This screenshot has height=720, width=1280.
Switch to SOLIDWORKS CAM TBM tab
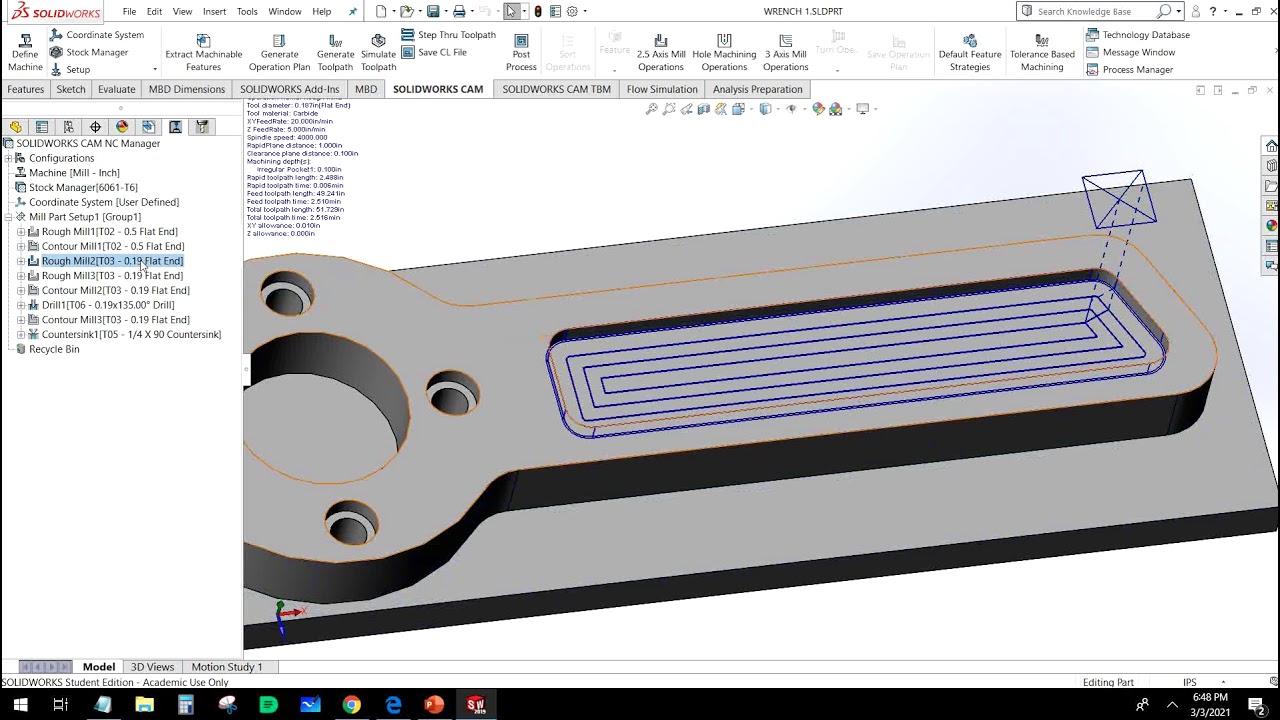coord(556,89)
